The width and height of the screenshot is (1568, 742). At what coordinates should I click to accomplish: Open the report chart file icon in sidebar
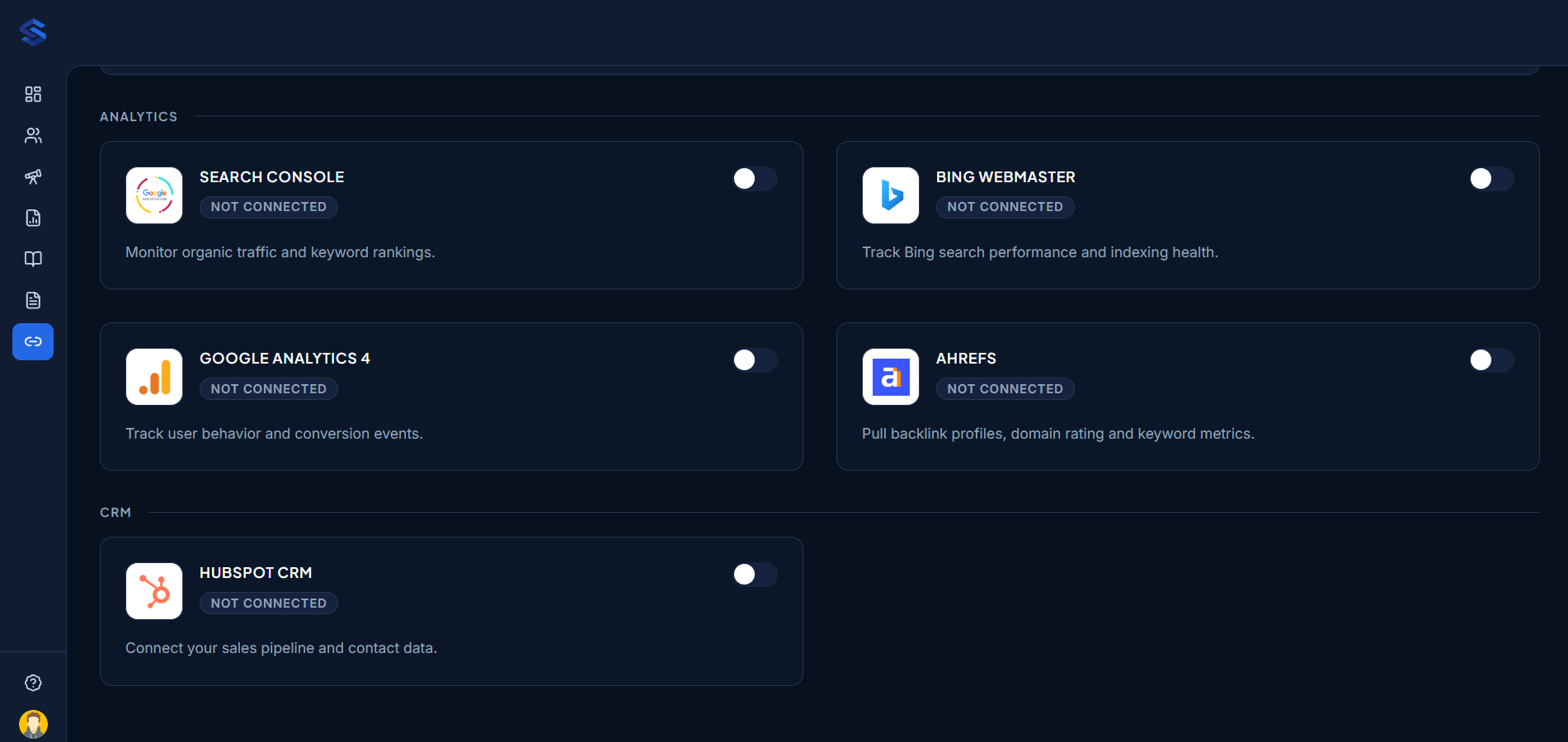point(33,218)
